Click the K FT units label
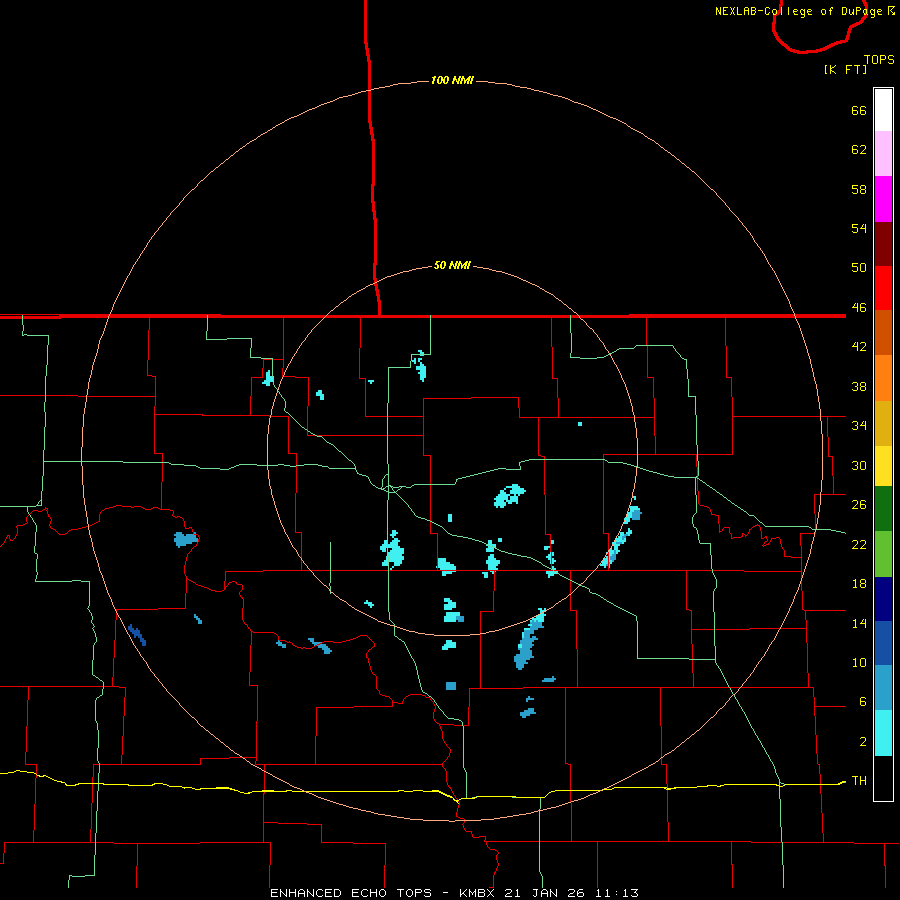The image size is (900, 900). [845, 69]
